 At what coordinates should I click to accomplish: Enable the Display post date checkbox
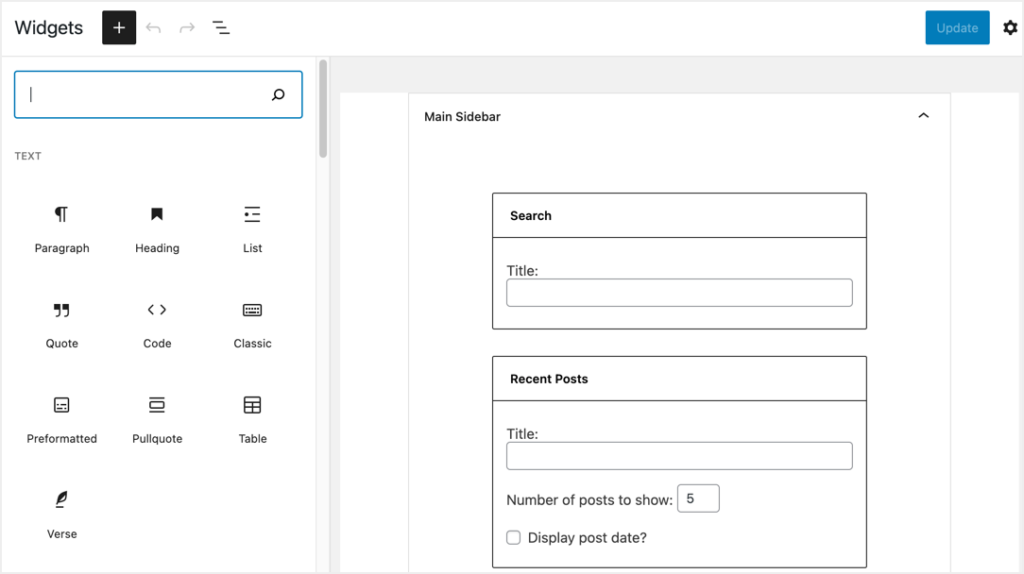pyautogui.click(x=513, y=538)
